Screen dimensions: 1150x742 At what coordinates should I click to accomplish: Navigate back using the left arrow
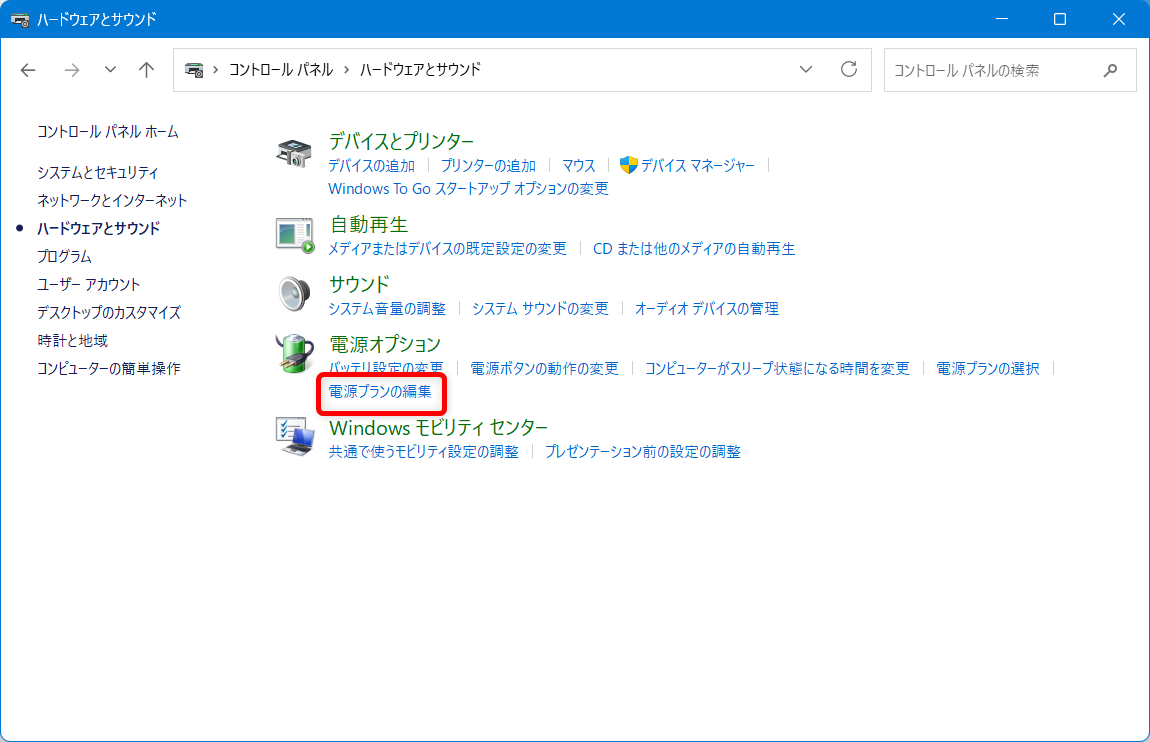pos(28,70)
